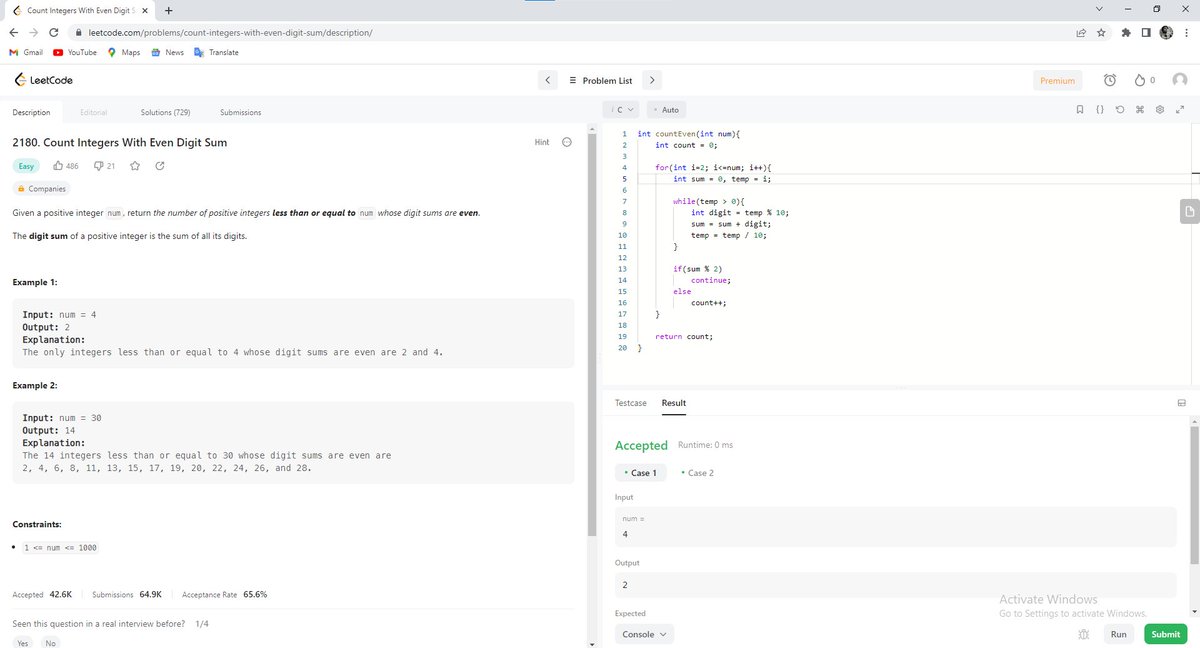Switch to the Description tab
The height and width of the screenshot is (648, 1200).
click(31, 112)
